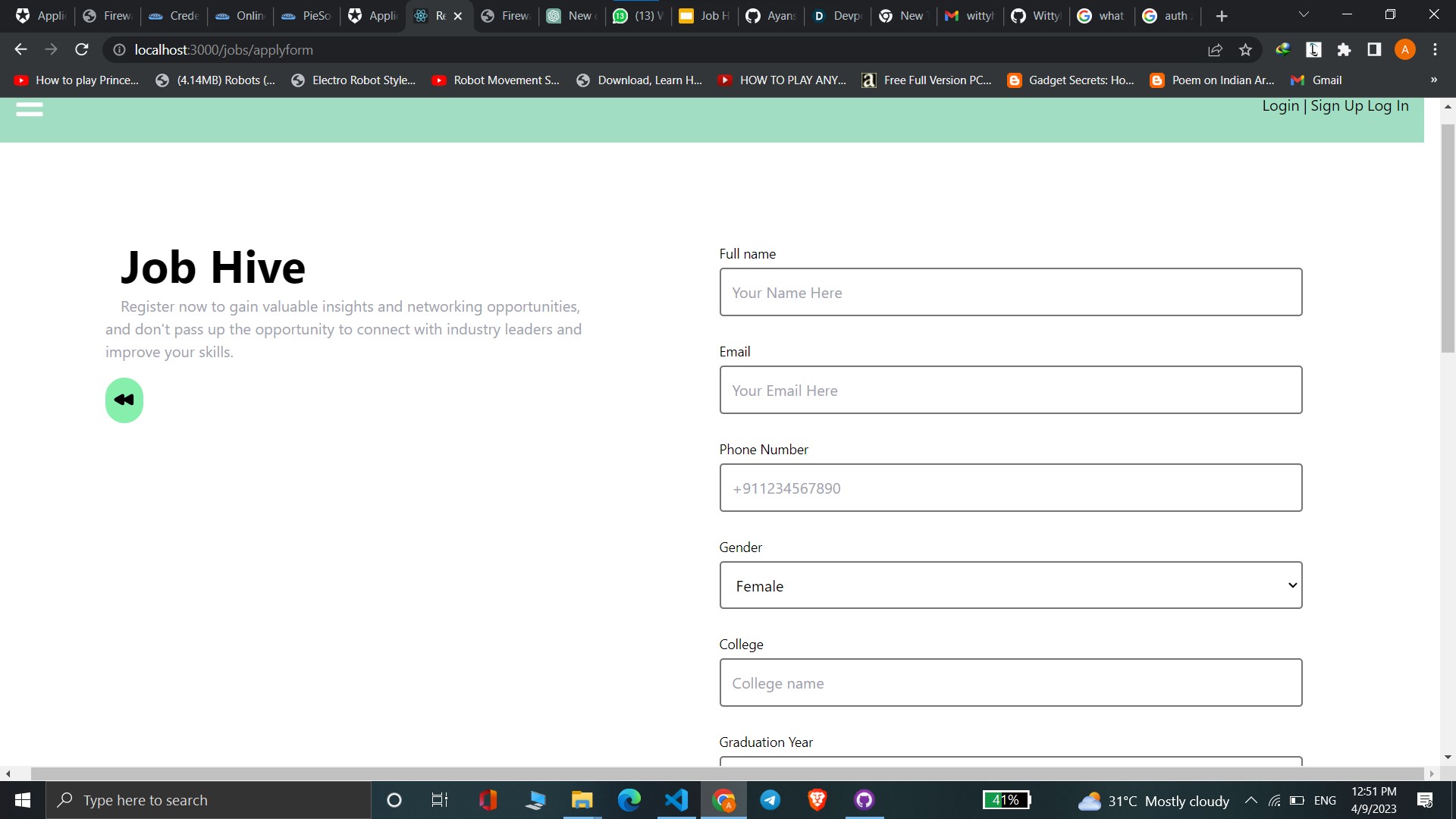Click the green rewind back button
This screenshot has height=819, width=1456.
124,400
